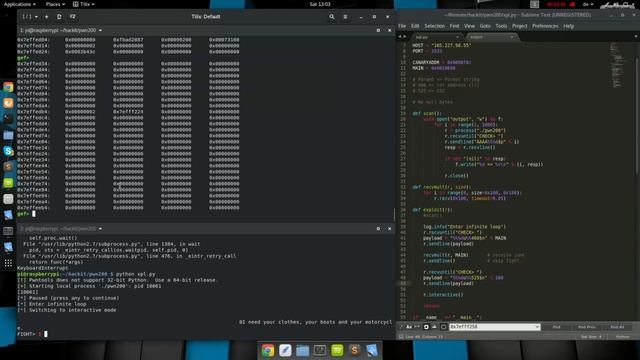This screenshot has width=640, height=360.
Task: Click the Find button in Sublime
Action: click(556, 327)
